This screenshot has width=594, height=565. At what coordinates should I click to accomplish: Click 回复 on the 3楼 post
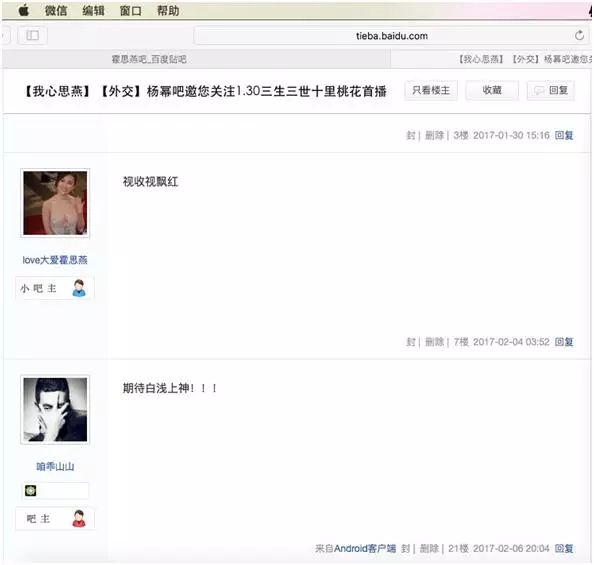[x=564, y=135]
